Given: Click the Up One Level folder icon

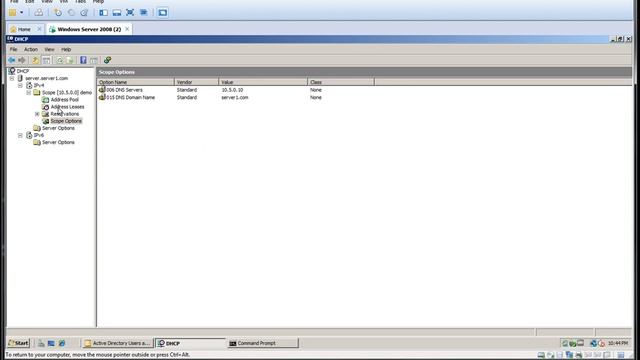Looking at the screenshot, I should pyautogui.click(x=36, y=60).
